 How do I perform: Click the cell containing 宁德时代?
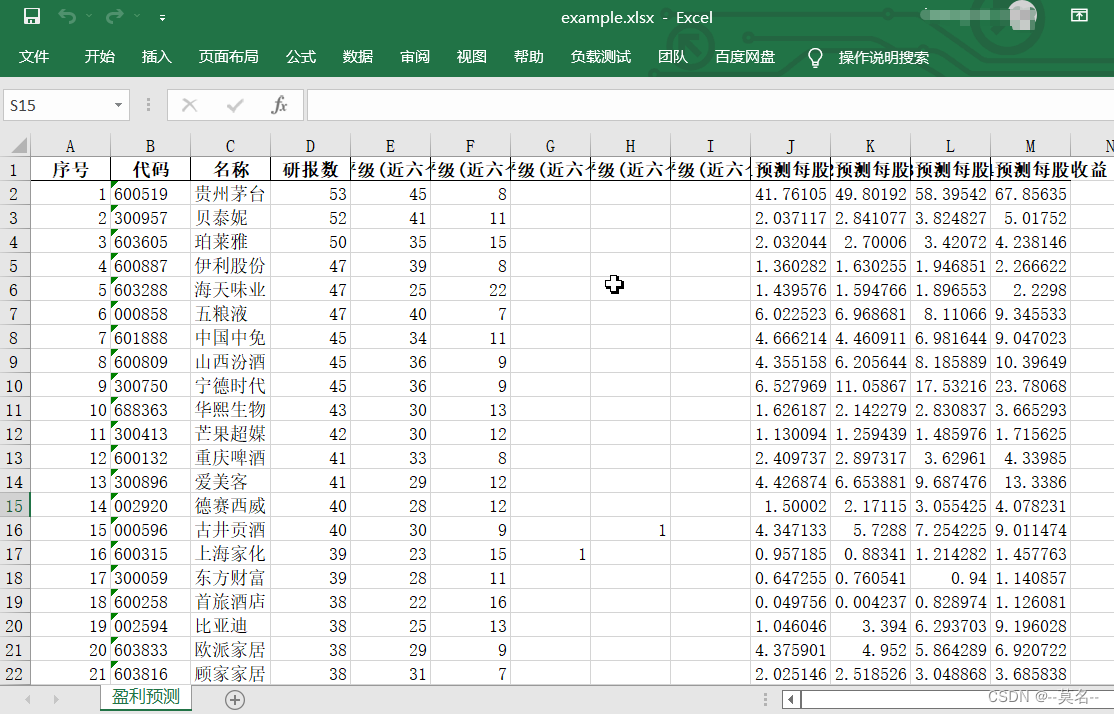(230, 386)
